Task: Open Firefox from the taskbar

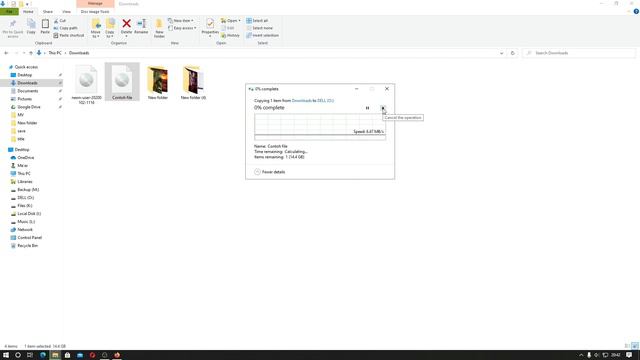Action: [x=117, y=355]
